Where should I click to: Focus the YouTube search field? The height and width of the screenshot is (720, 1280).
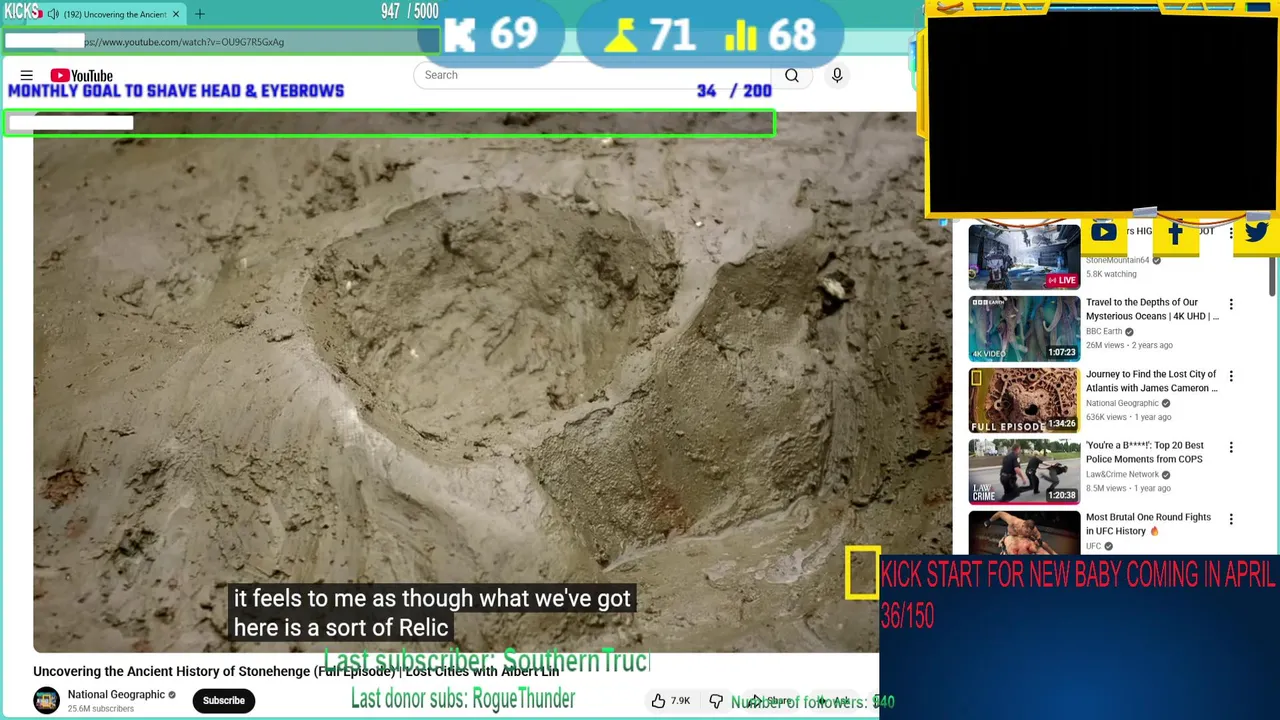[x=592, y=75]
